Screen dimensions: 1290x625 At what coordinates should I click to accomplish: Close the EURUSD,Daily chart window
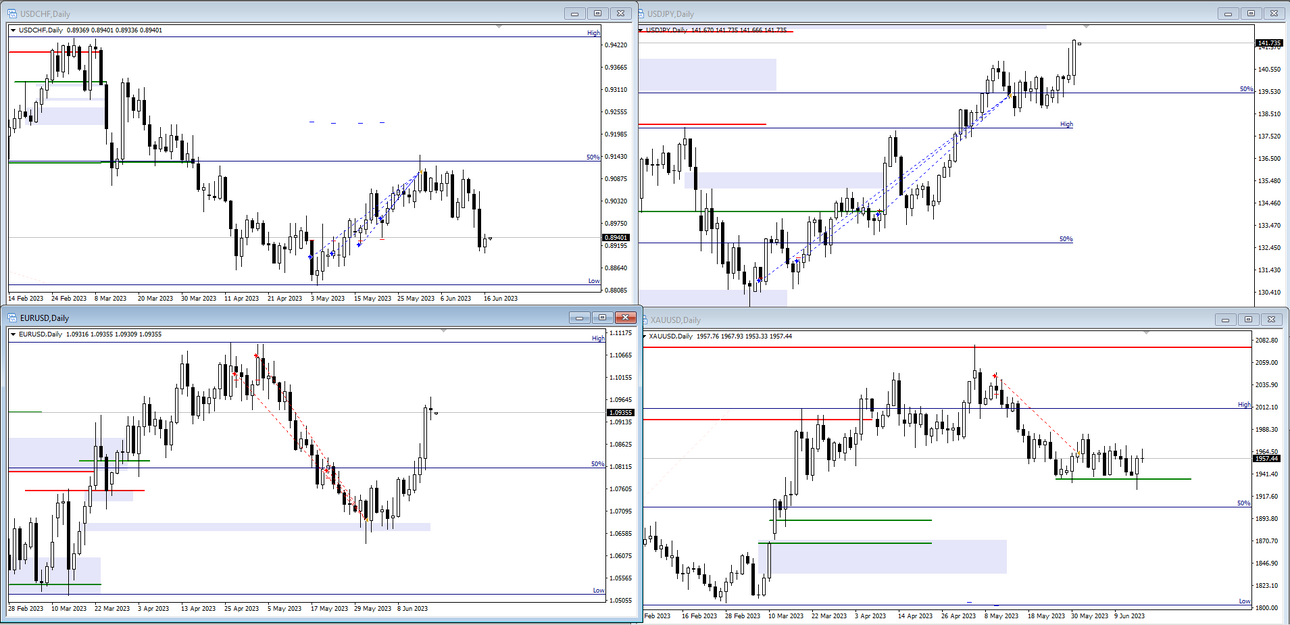[x=627, y=317]
